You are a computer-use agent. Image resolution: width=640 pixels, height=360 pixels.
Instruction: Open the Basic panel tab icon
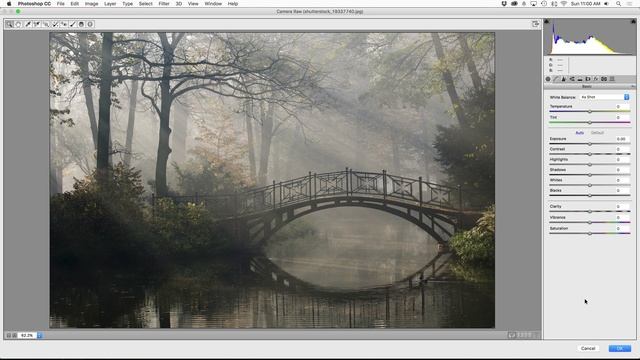(548, 79)
